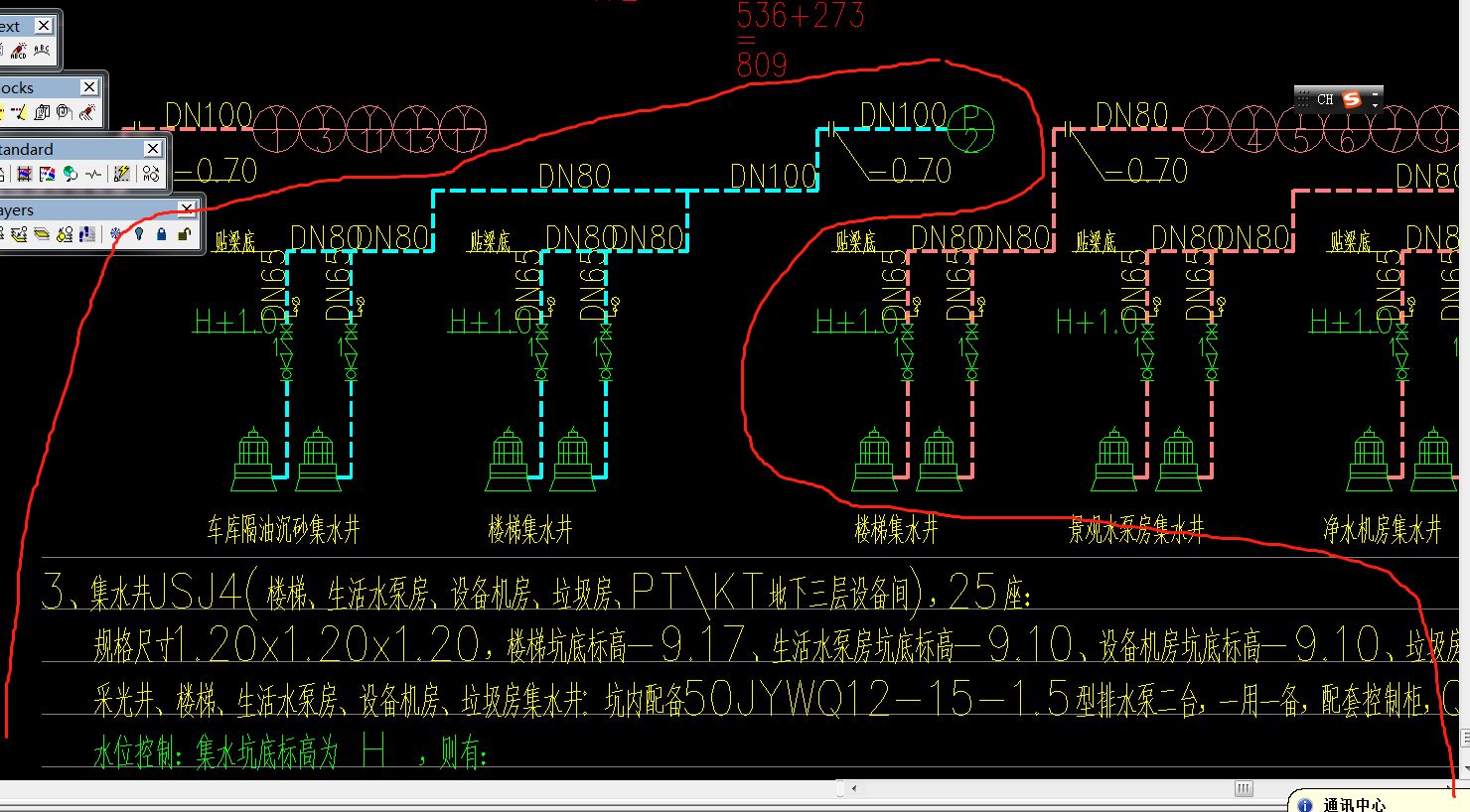The height and width of the screenshot is (812, 1470).
Task: Click the layer match objects icon
Action: pyautogui.click(x=65, y=234)
